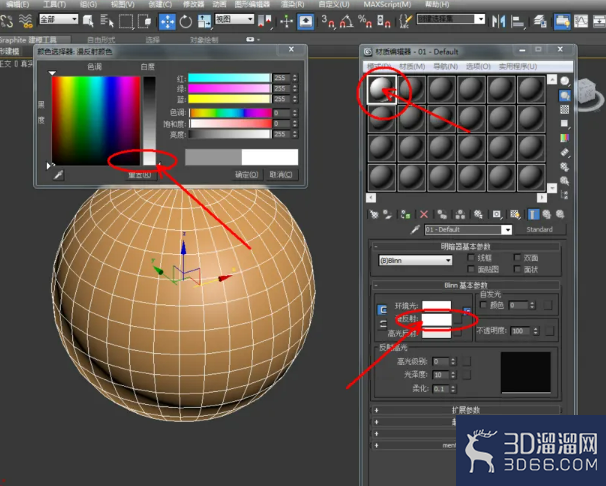Click Assign Material to Selection icon
This screenshot has width=606, height=486.
(405, 214)
